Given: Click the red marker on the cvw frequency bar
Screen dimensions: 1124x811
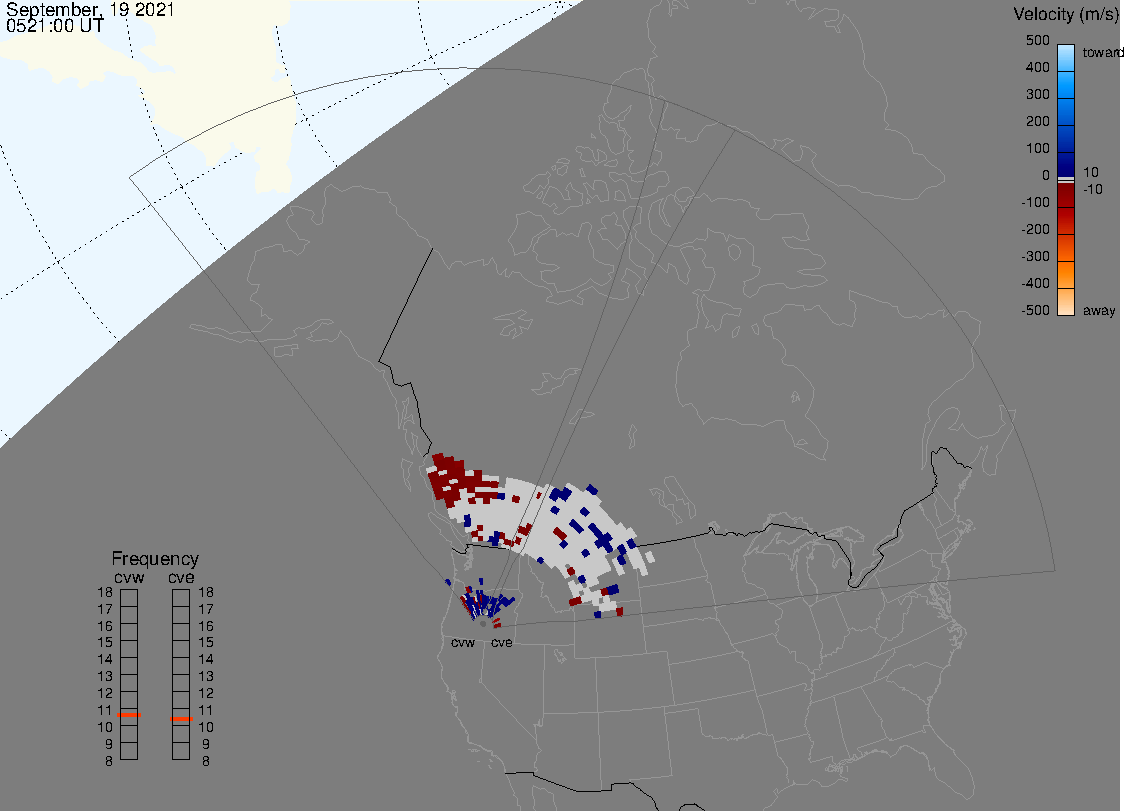Looking at the screenshot, I should tap(129, 715).
